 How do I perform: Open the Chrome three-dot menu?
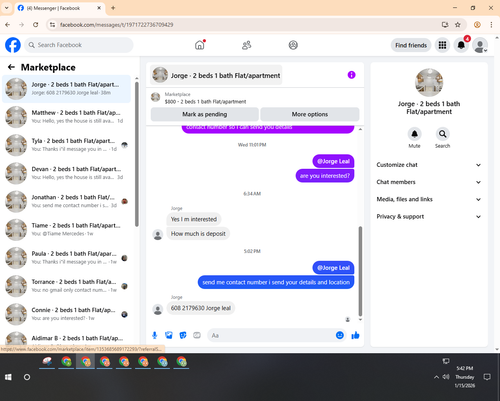coord(491,25)
